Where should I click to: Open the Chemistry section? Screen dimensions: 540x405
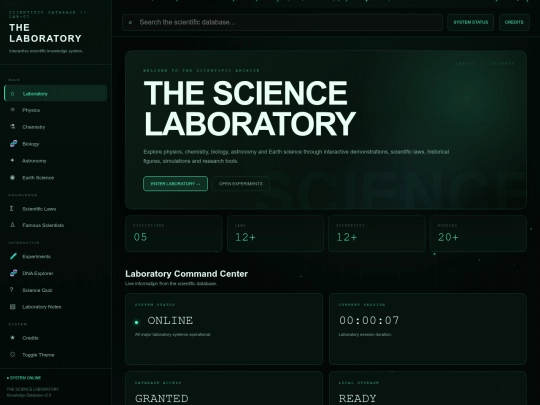pos(55,127)
